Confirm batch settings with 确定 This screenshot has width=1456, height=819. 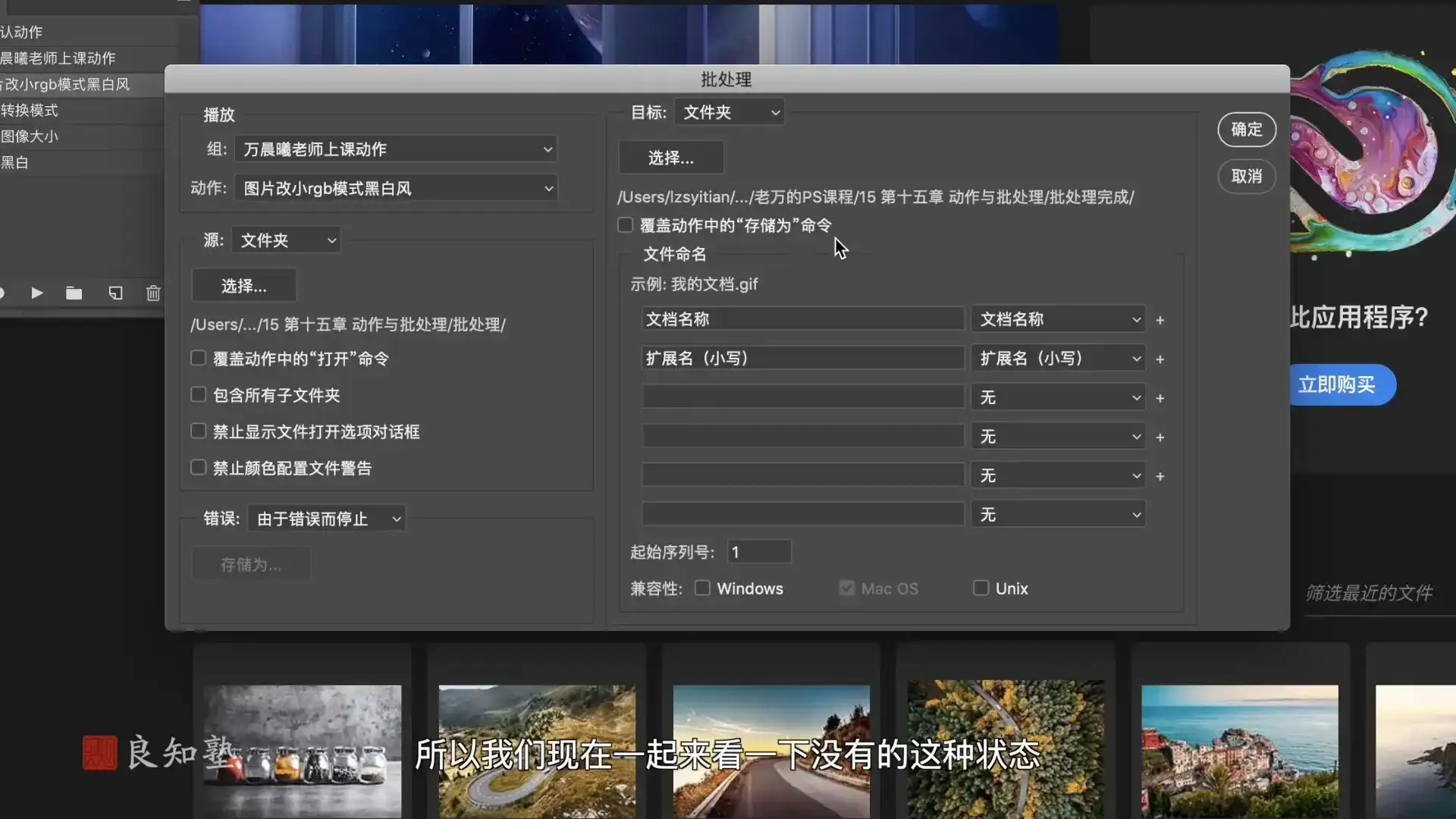click(1246, 130)
